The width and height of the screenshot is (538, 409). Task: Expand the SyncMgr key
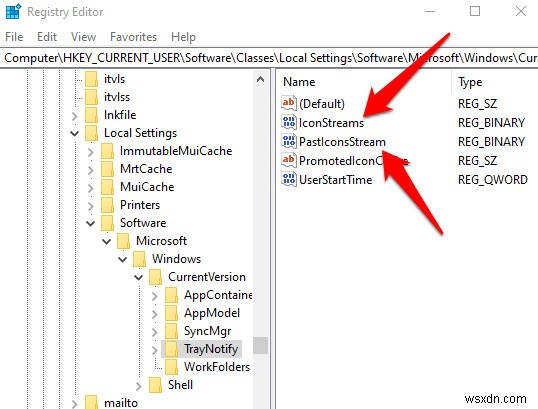pos(155,332)
